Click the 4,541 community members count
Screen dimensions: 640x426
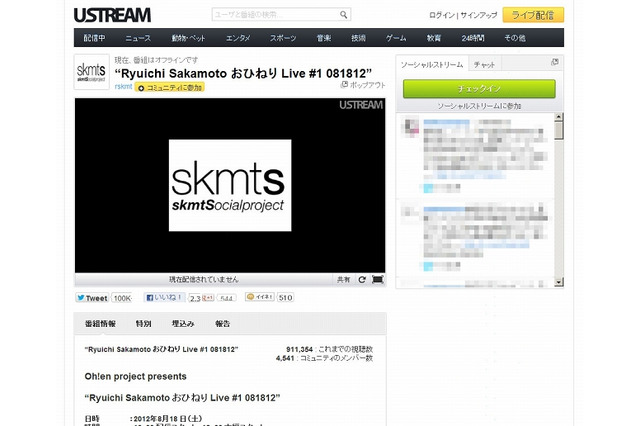[x=285, y=358]
